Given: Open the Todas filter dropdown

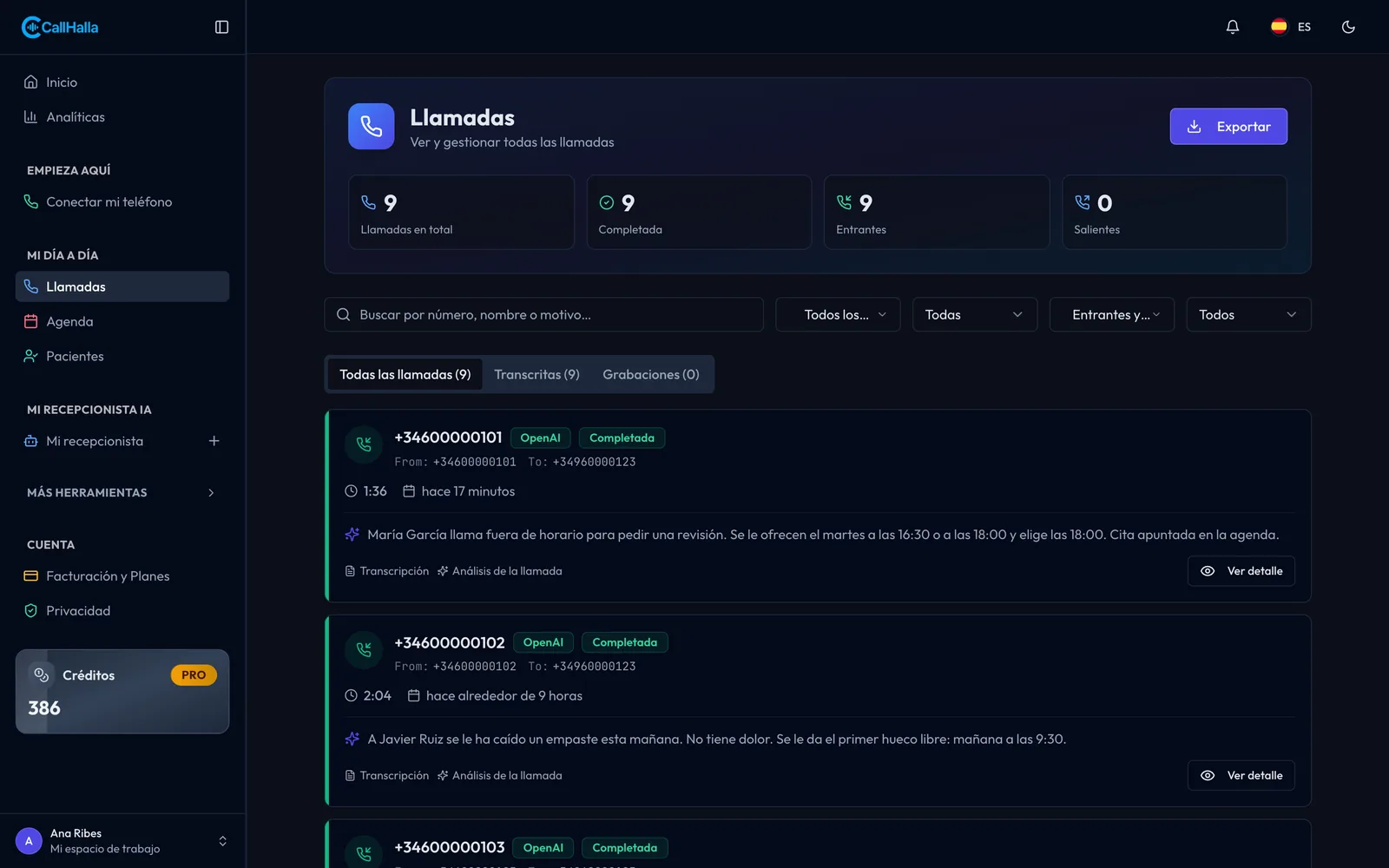Looking at the screenshot, I should tap(975, 315).
